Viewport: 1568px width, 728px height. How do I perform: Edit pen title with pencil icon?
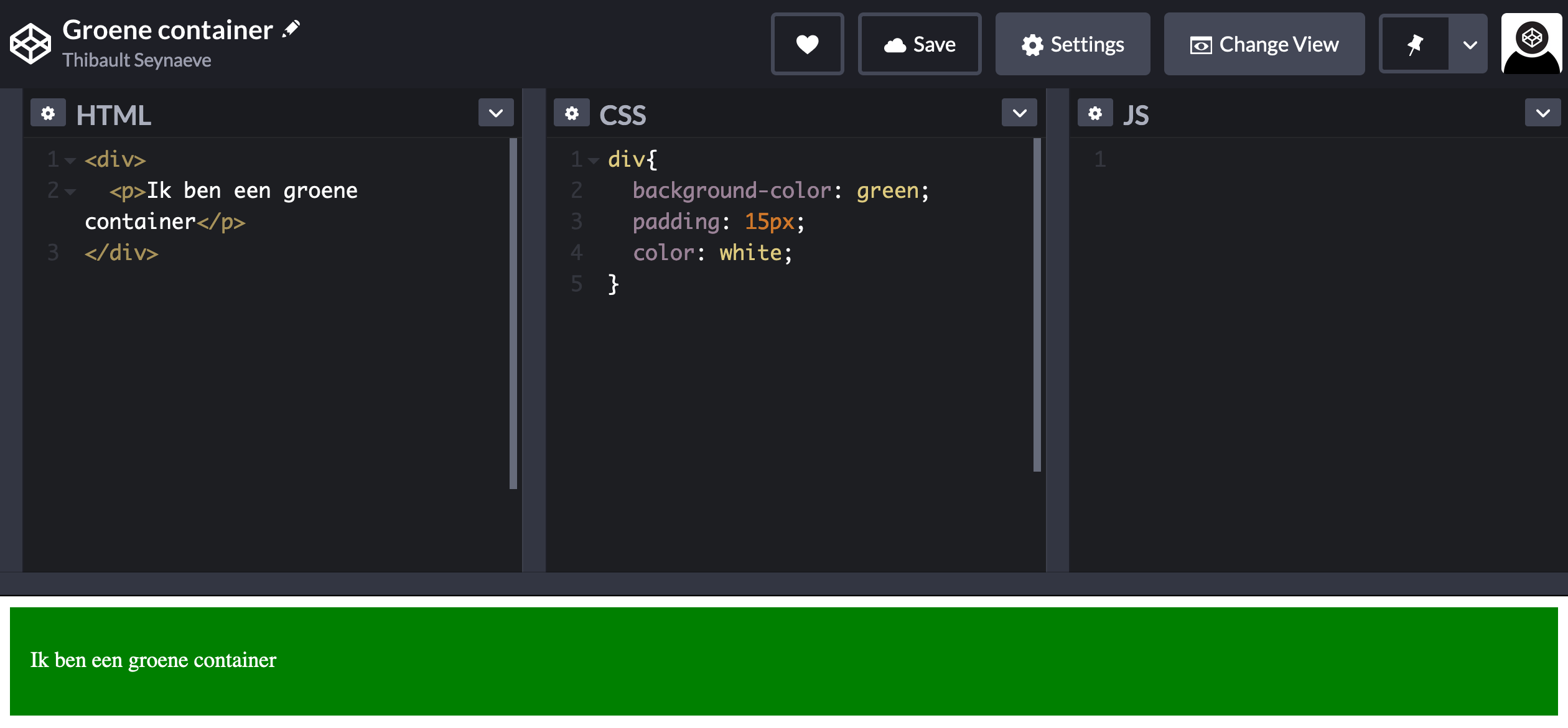coord(291,29)
